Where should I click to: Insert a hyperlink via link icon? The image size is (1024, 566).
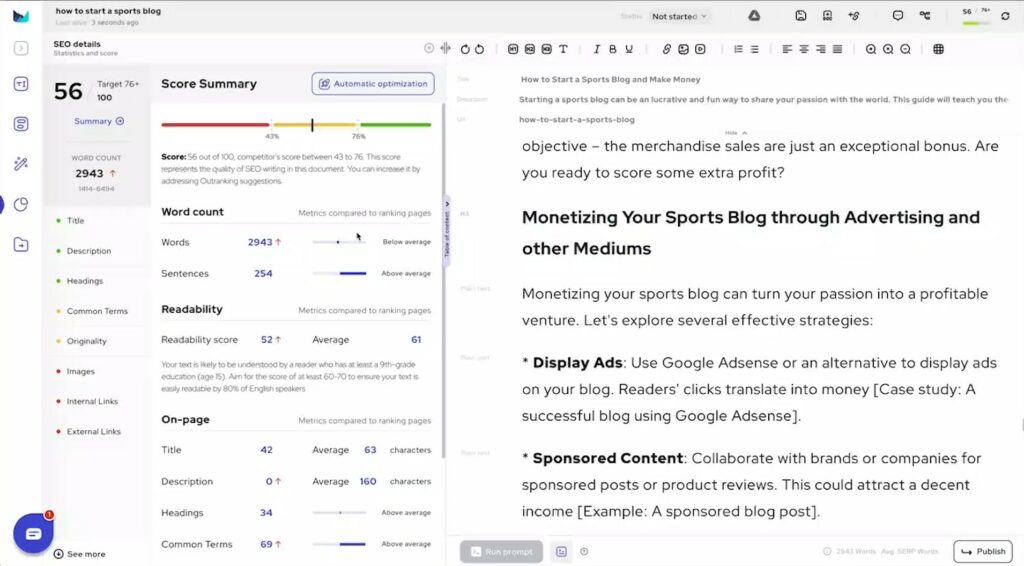point(666,49)
